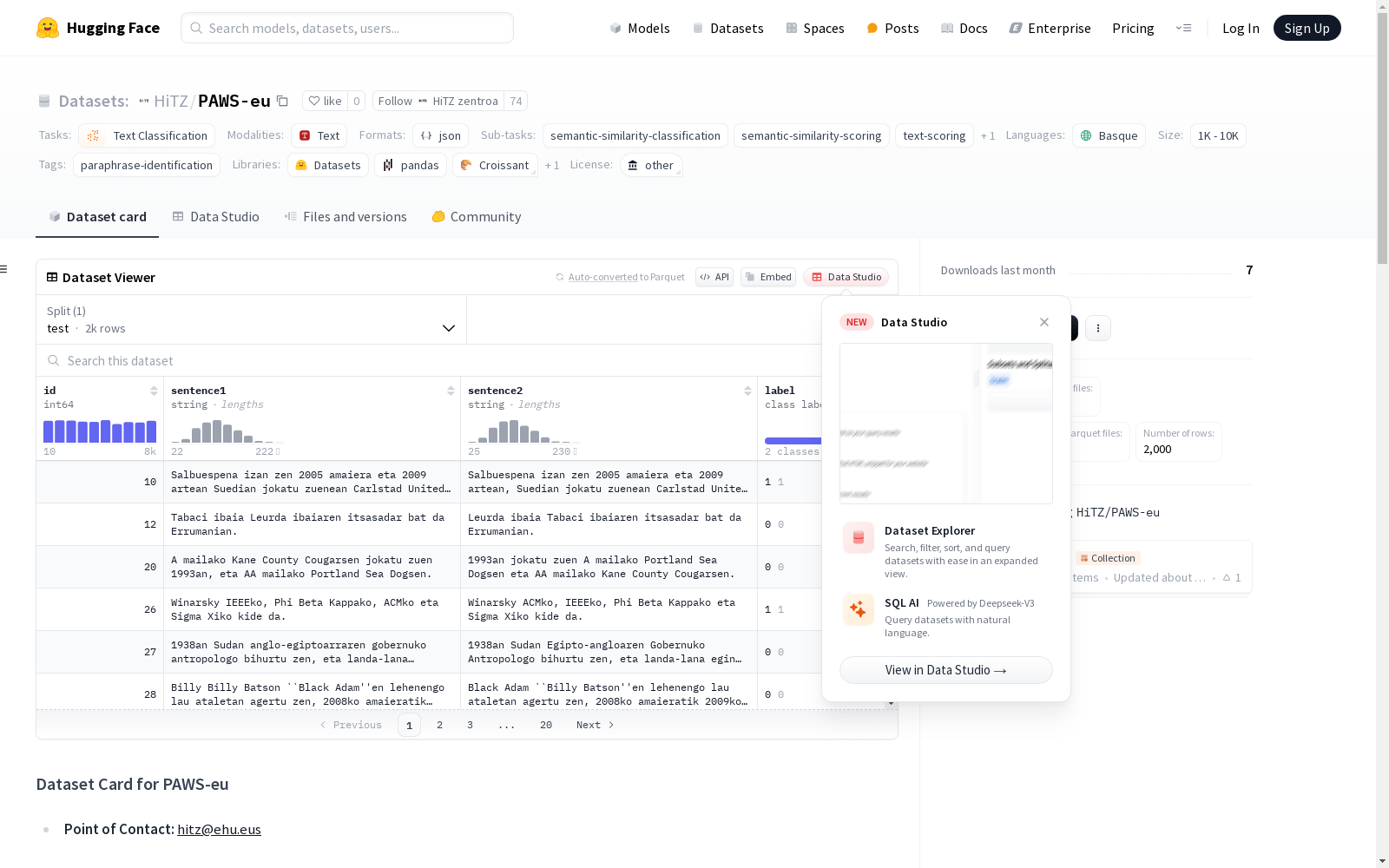Open the Datasets menu
This screenshot has width=1389, height=868.
tap(727, 28)
